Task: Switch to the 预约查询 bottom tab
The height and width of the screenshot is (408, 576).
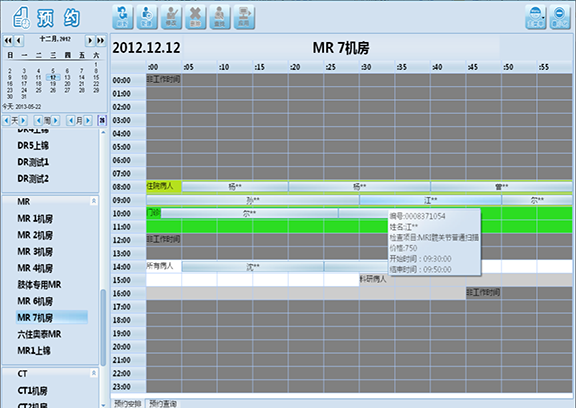Action: click(163, 404)
